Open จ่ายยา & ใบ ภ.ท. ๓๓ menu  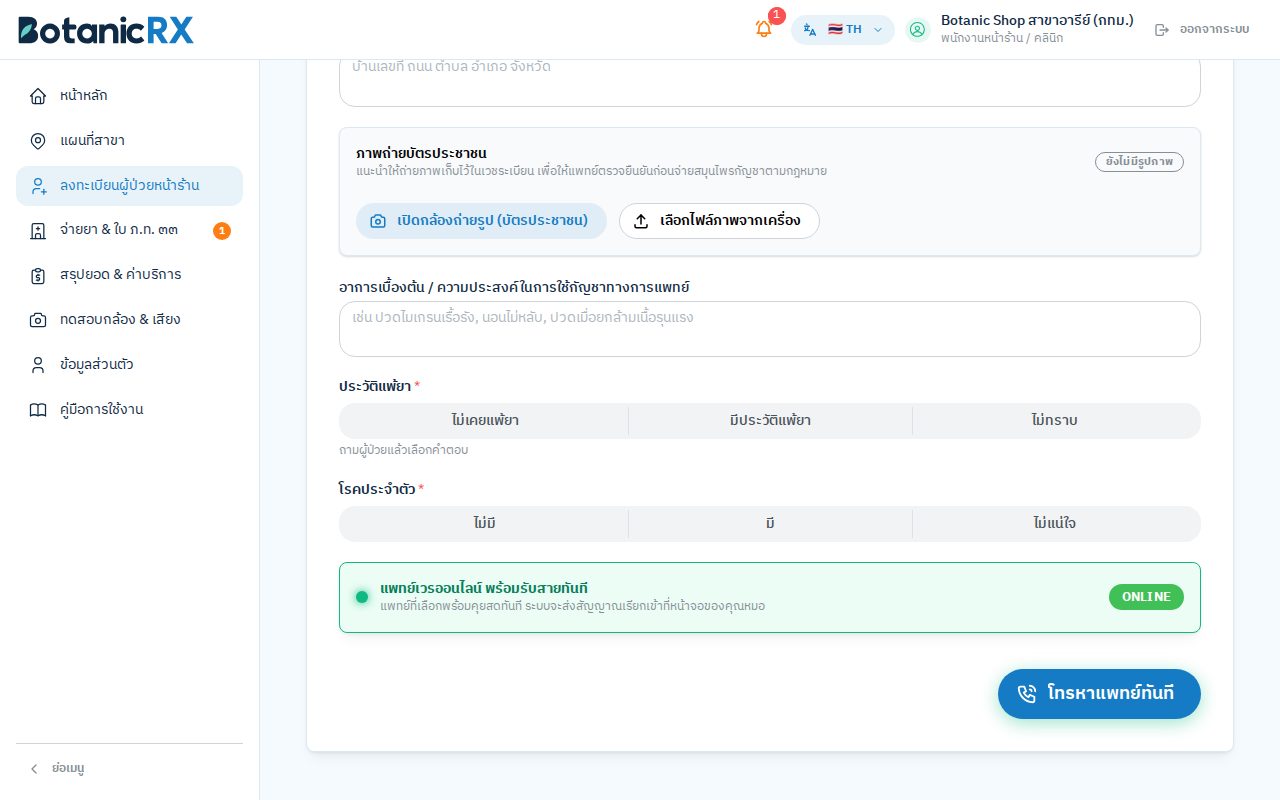(x=129, y=231)
